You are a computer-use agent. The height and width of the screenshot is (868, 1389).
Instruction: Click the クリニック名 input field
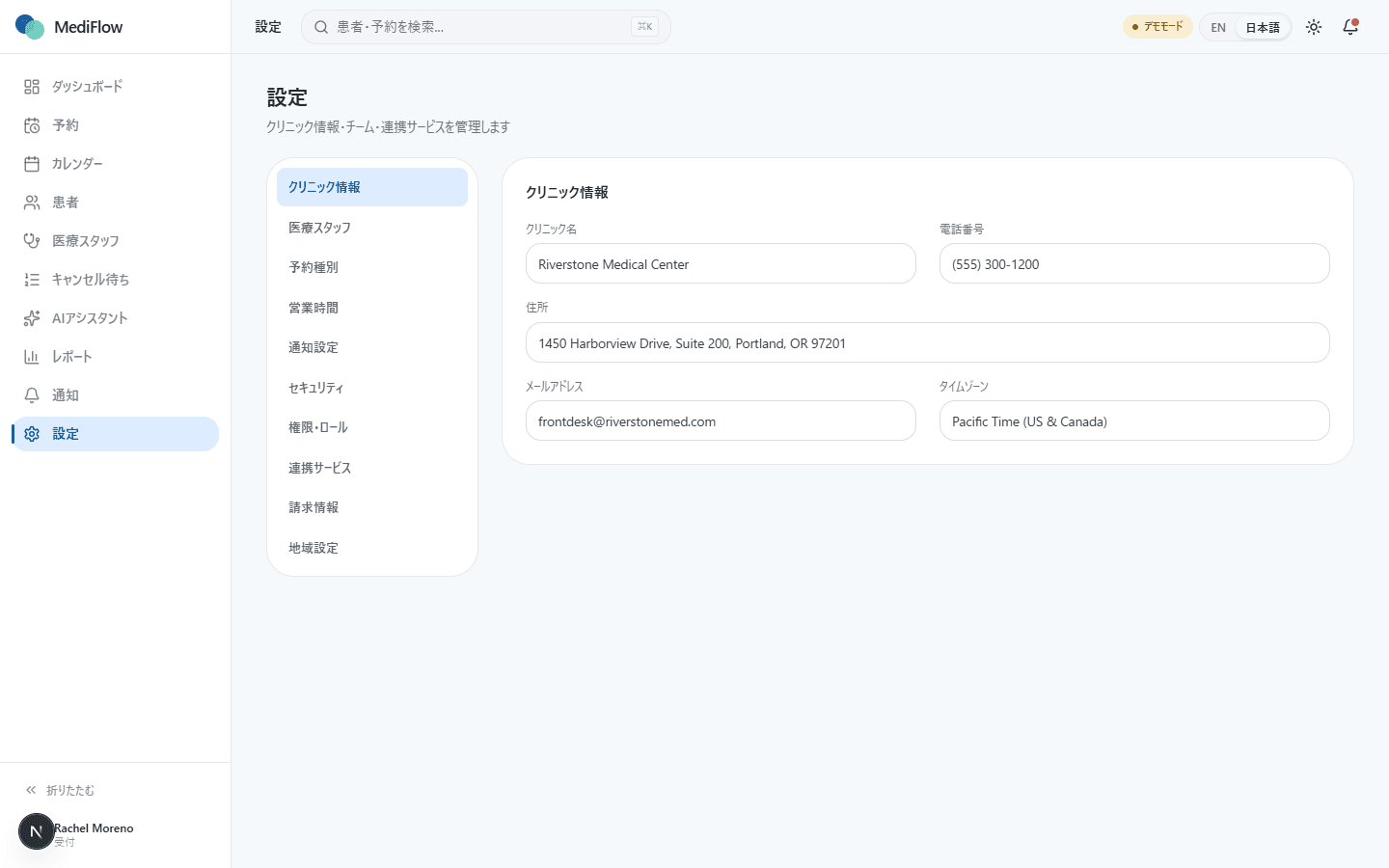(x=721, y=263)
